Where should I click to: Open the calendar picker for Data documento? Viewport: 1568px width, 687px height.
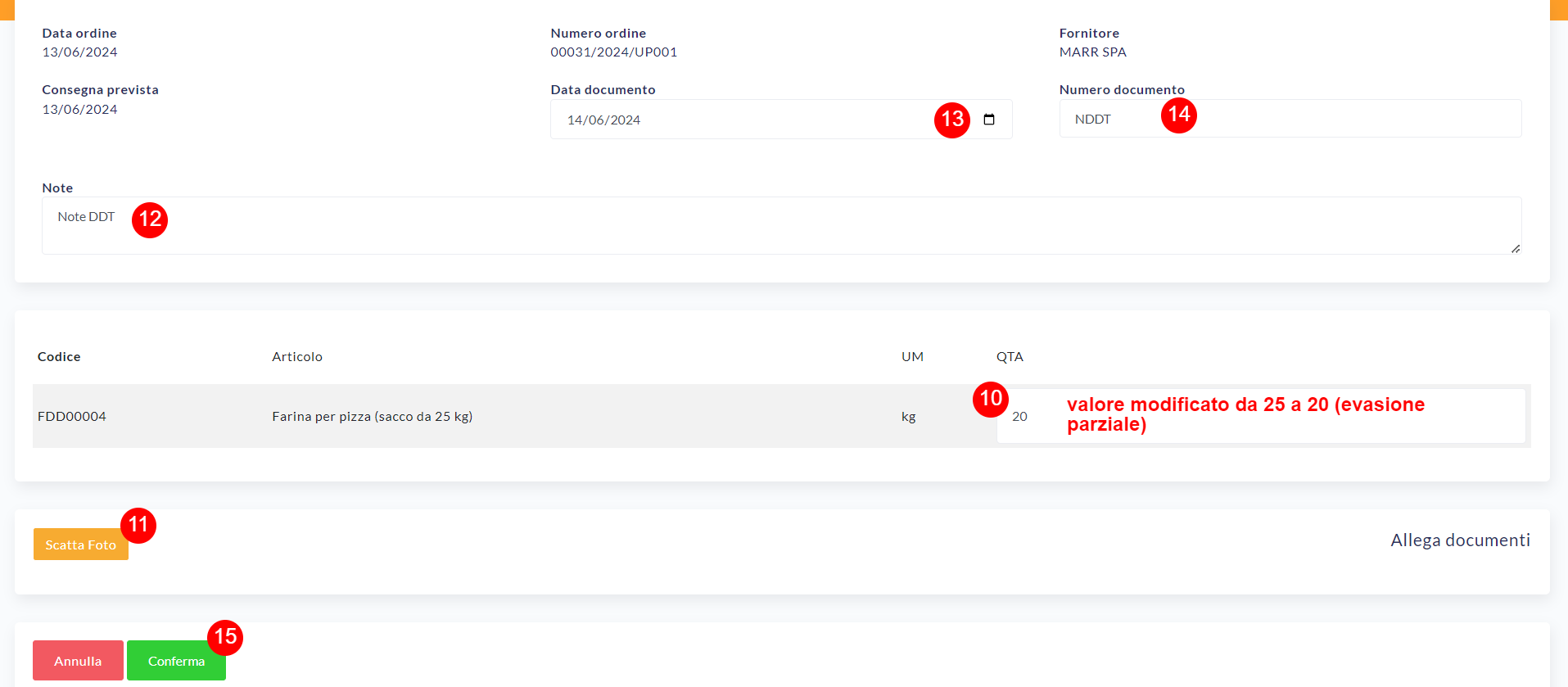click(x=989, y=120)
